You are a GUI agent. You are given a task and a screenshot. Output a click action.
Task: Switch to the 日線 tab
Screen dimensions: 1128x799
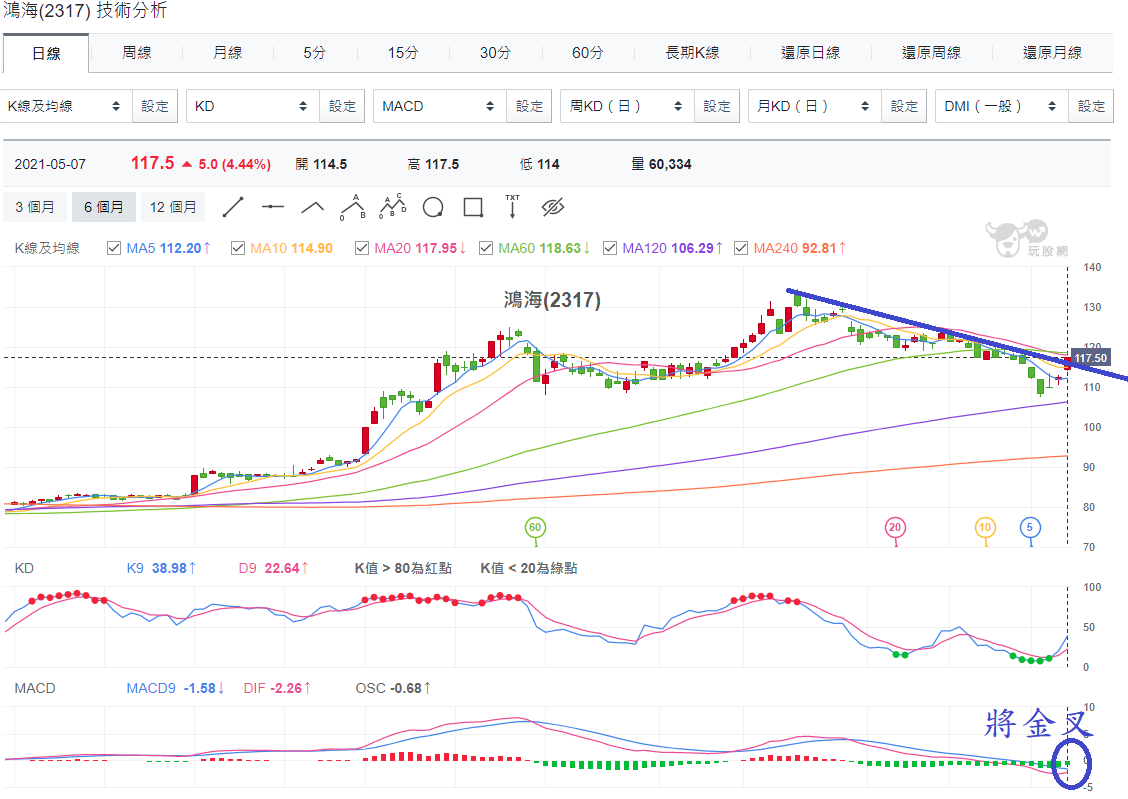(46, 53)
